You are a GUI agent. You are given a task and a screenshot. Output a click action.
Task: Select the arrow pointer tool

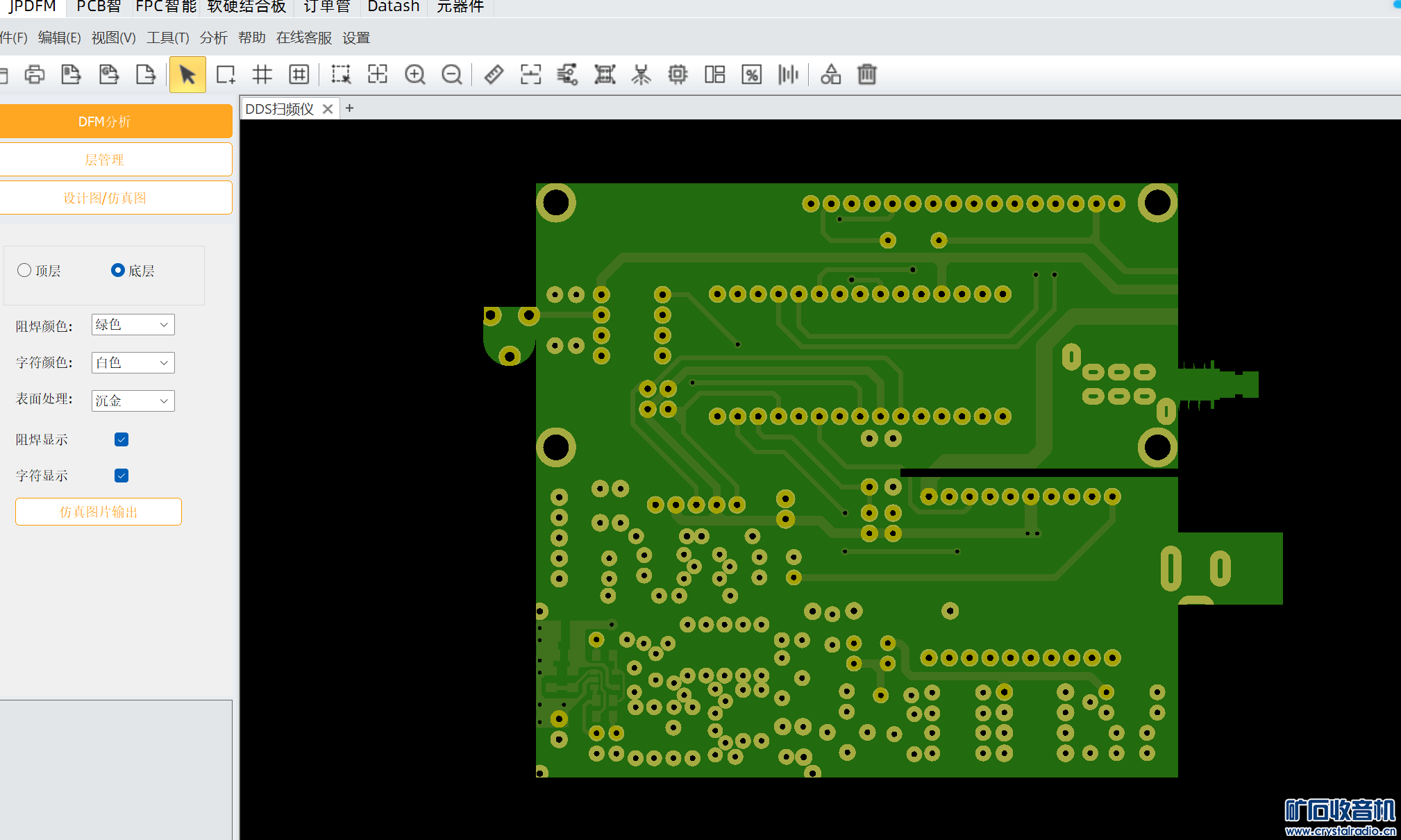pyautogui.click(x=187, y=74)
